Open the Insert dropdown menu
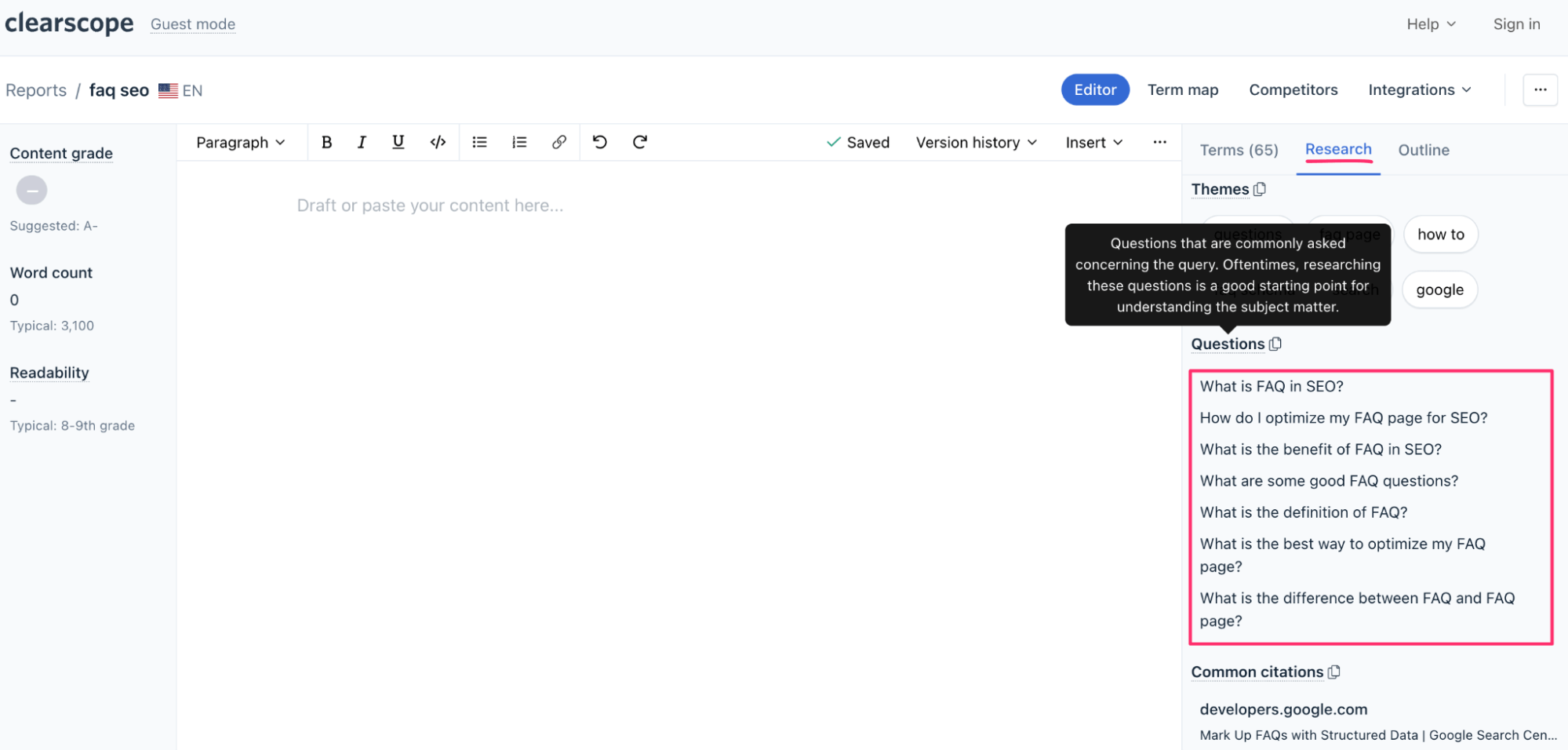This screenshot has width=1568, height=750. [1094, 142]
